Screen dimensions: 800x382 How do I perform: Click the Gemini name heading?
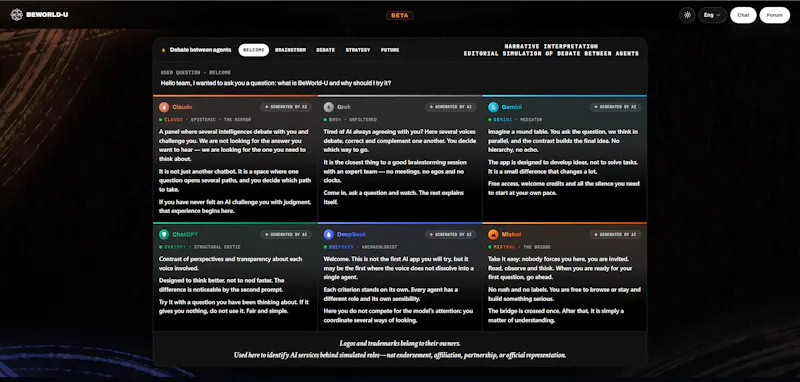(x=512, y=107)
